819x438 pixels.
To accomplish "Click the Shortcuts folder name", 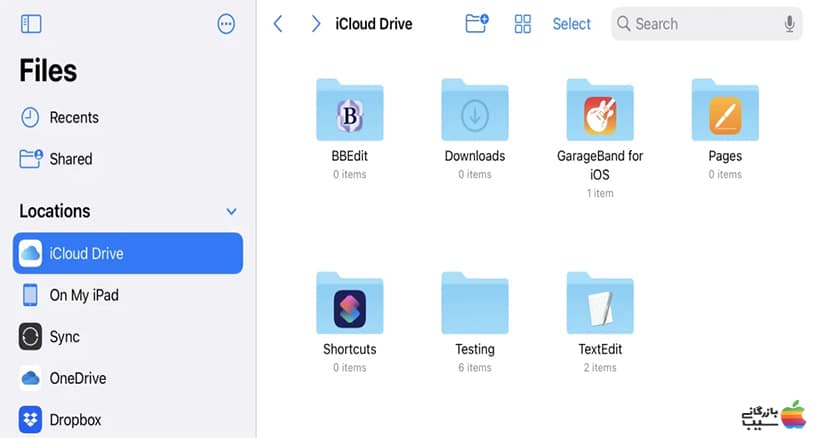I will [349, 349].
